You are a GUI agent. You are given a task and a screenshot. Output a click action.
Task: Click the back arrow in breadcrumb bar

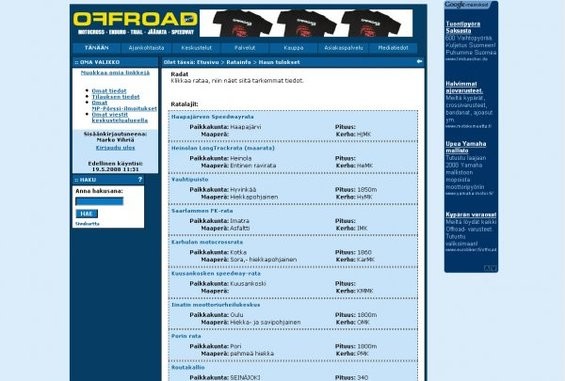click(419, 62)
